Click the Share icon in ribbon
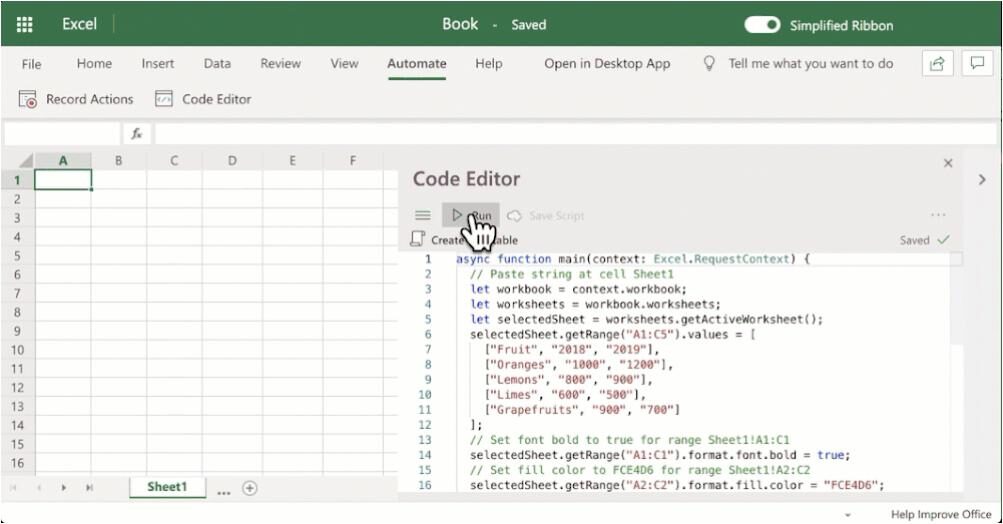 (x=937, y=63)
